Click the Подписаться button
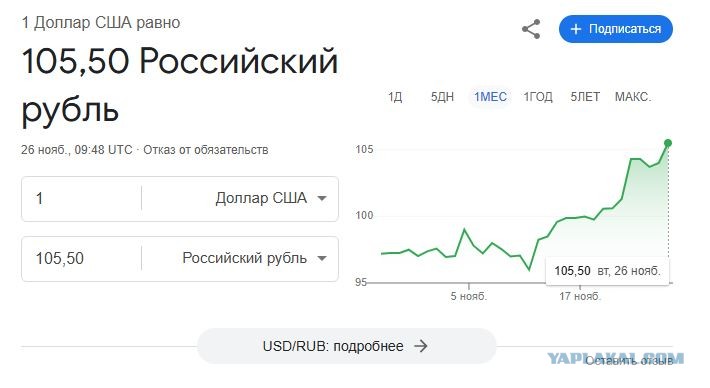 click(x=616, y=29)
